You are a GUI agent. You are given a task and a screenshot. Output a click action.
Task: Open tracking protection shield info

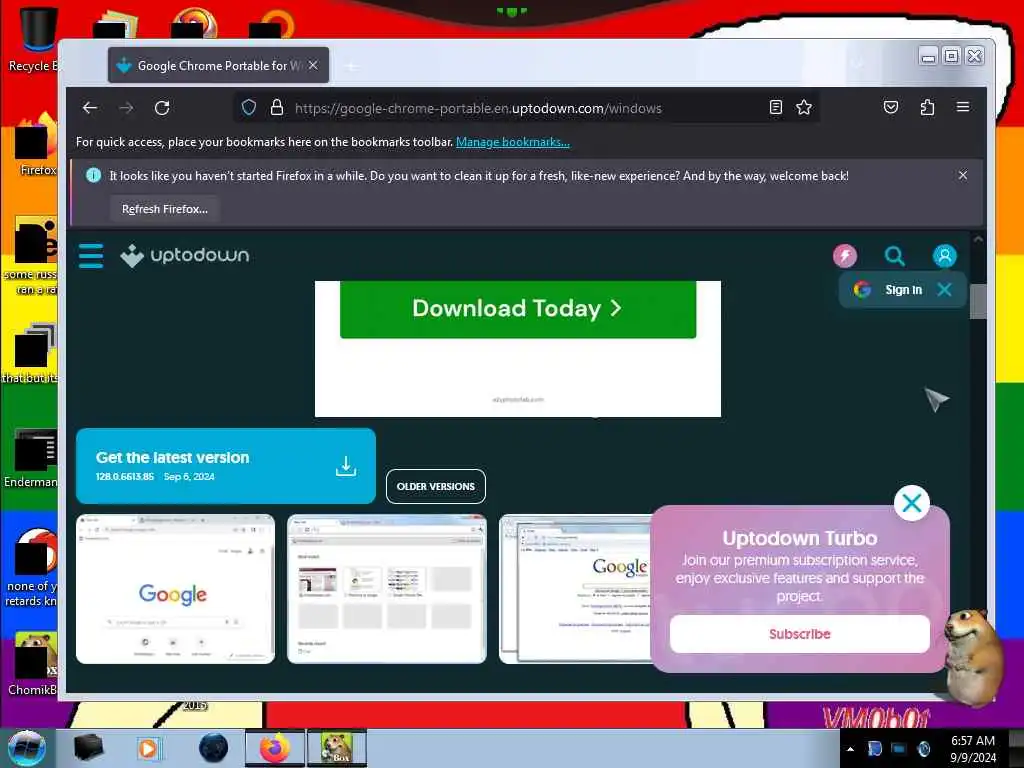(249, 108)
